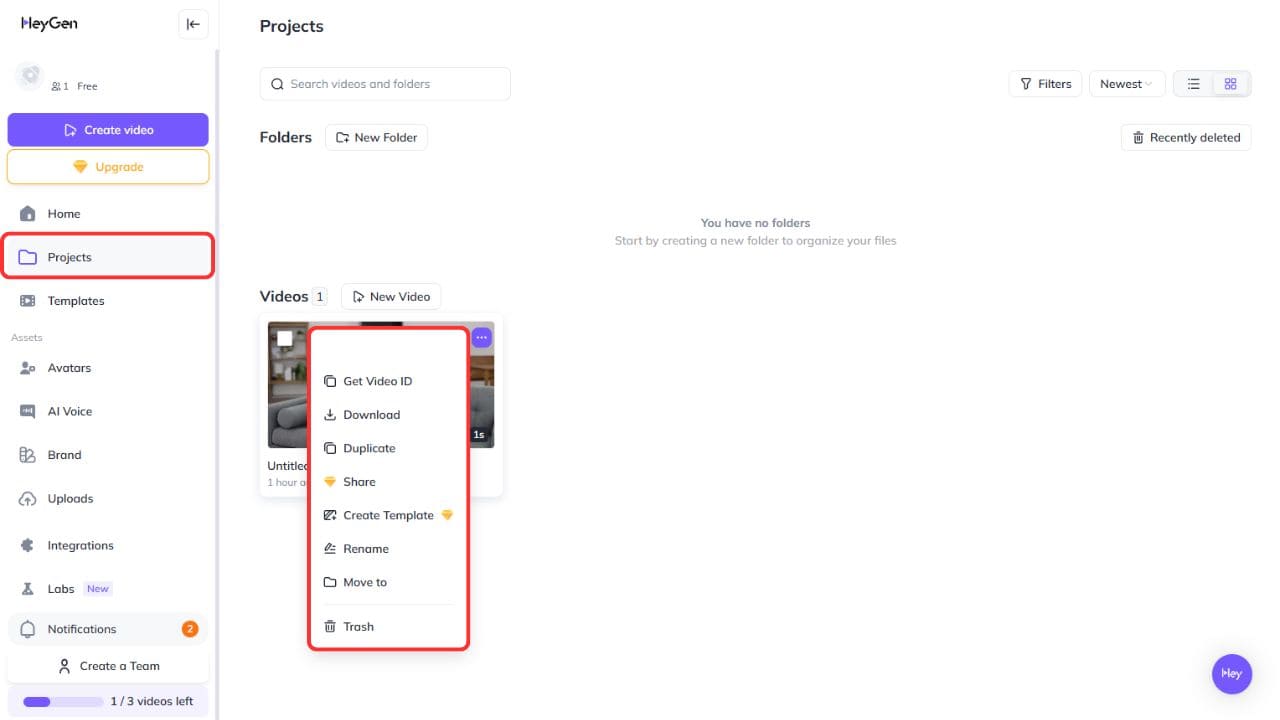Open Integrations from the sidebar
This screenshot has width=1280, height=720.
80,545
